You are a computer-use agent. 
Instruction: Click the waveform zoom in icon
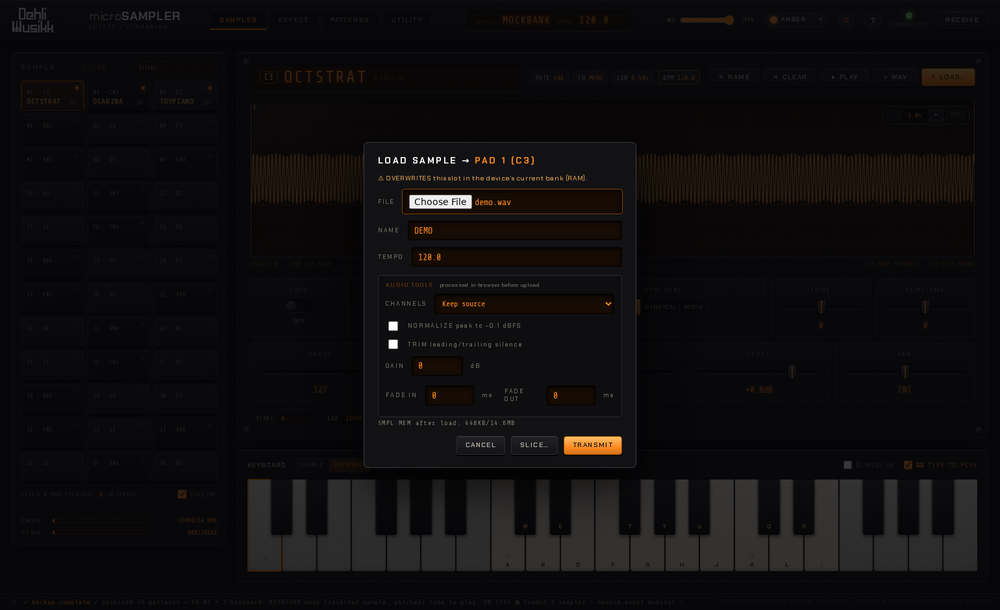point(936,115)
